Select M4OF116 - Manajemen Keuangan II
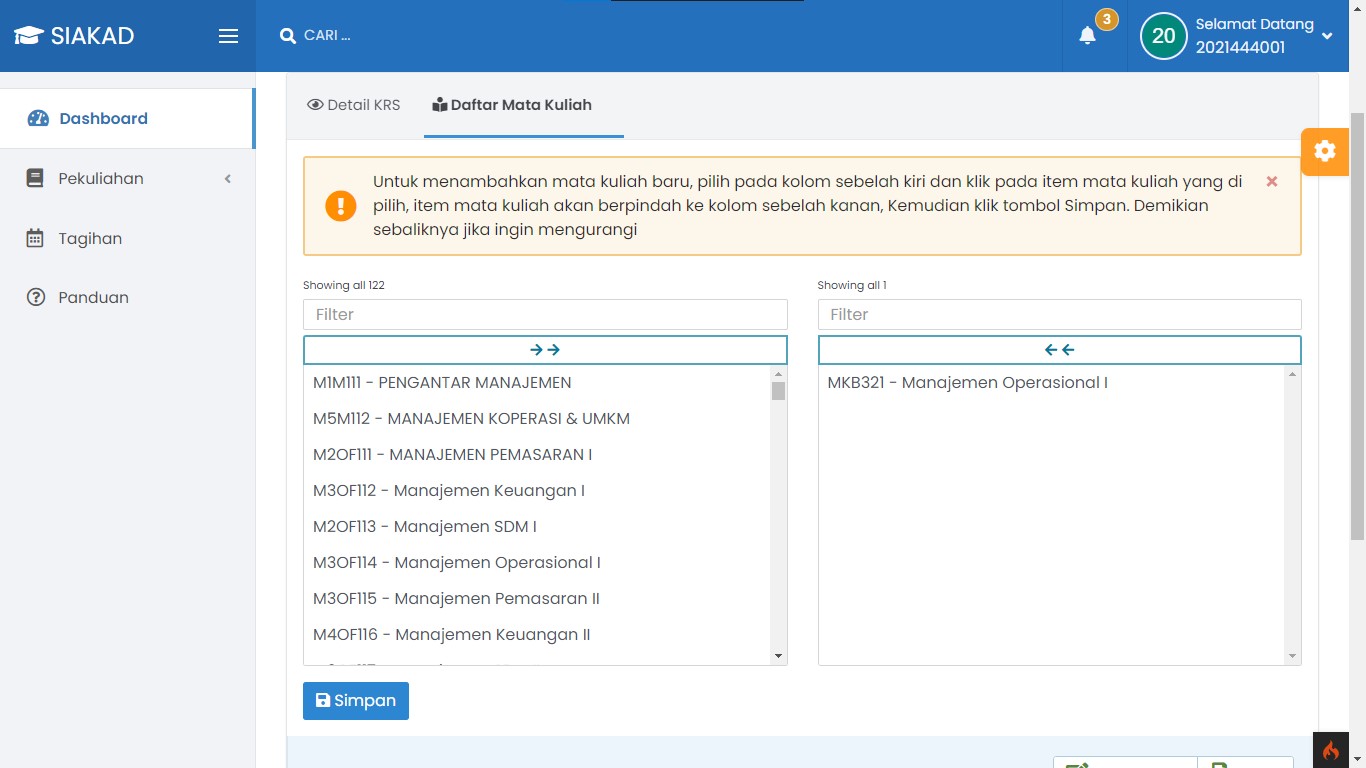Image resolution: width=1366 pixels, height=768 pixels. tap(537, 635)
